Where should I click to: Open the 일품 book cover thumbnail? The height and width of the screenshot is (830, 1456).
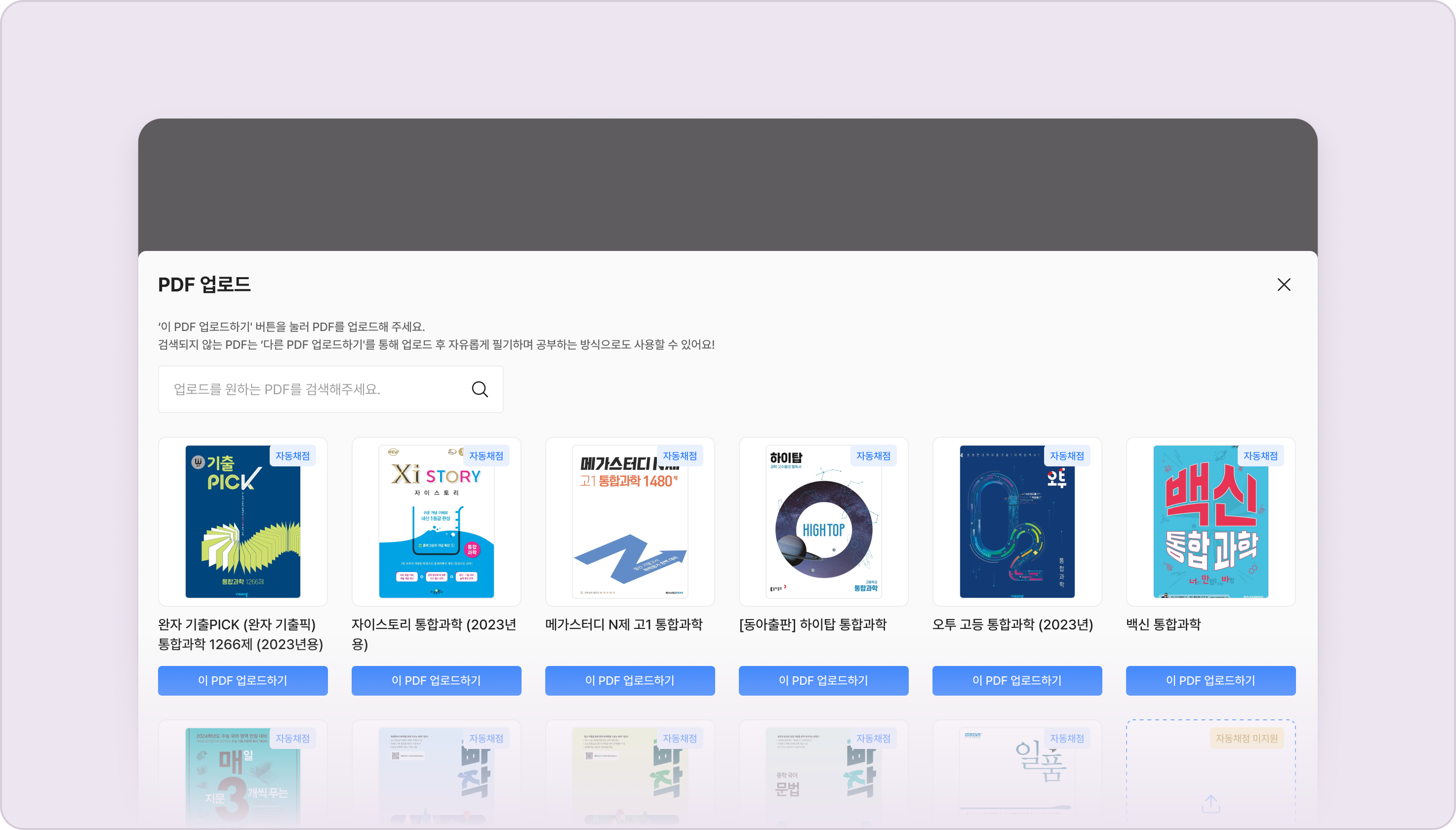tap(1016, 778)
